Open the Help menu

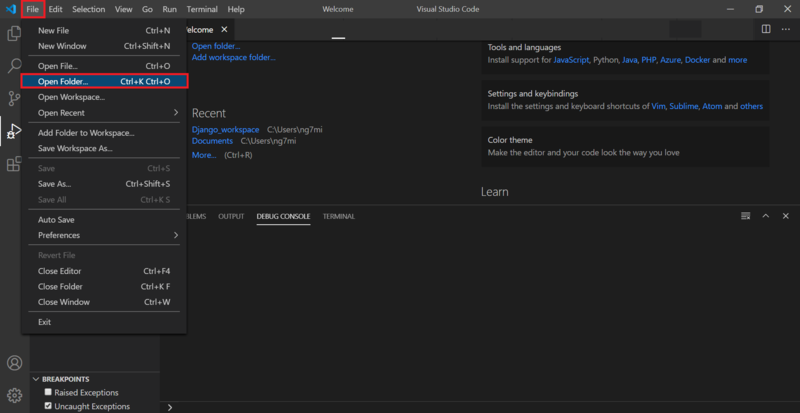pos(236,9)
